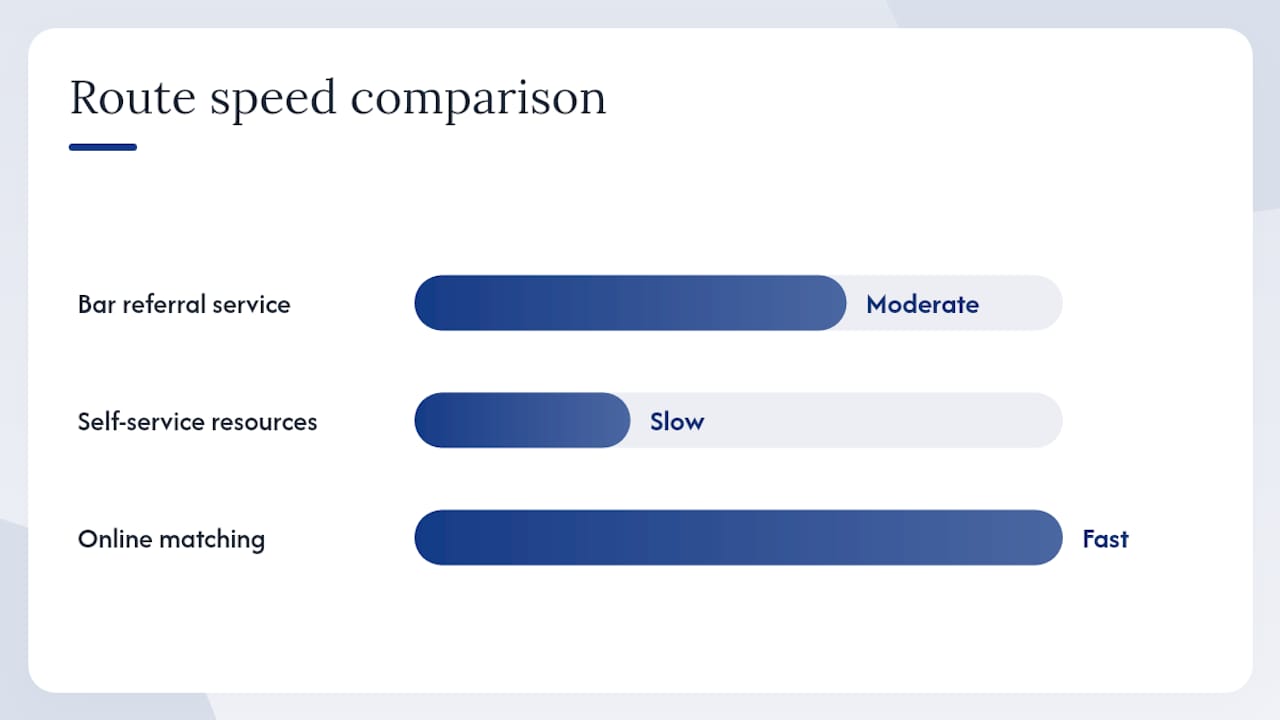Click the rounded left end of Online matching bar
The image size is (1280, 720).
430,538
